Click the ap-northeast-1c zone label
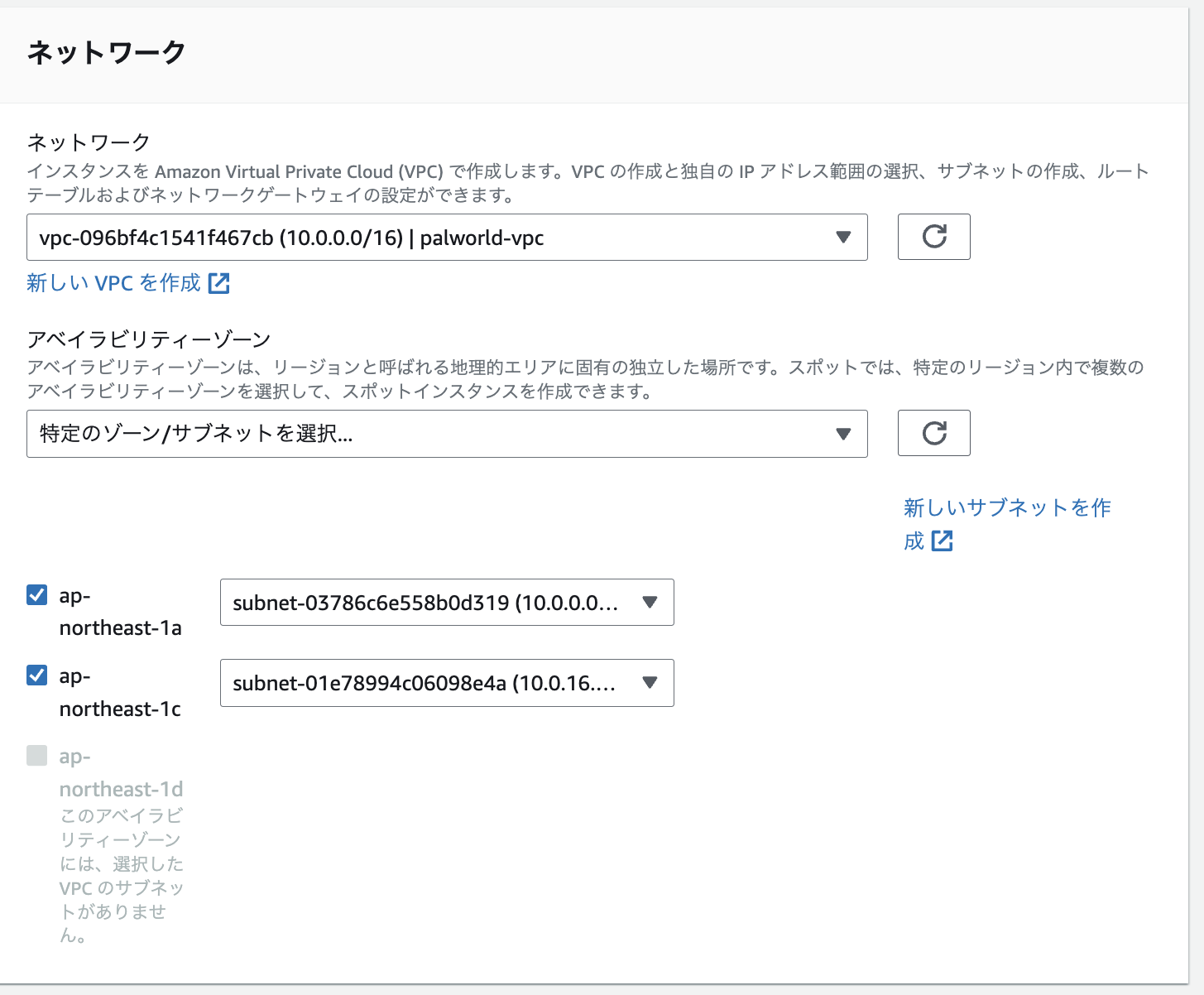Image resolution: width=1204 pixels, height=995 pixels. coord(120,693)
